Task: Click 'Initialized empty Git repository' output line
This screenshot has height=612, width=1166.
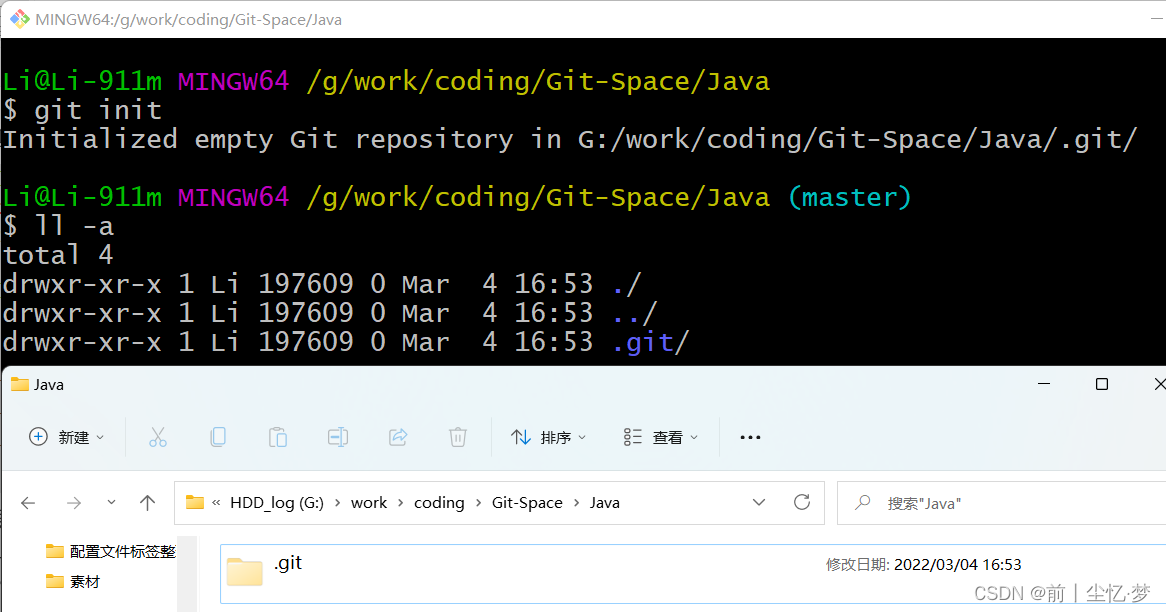Action: point(570,139)
